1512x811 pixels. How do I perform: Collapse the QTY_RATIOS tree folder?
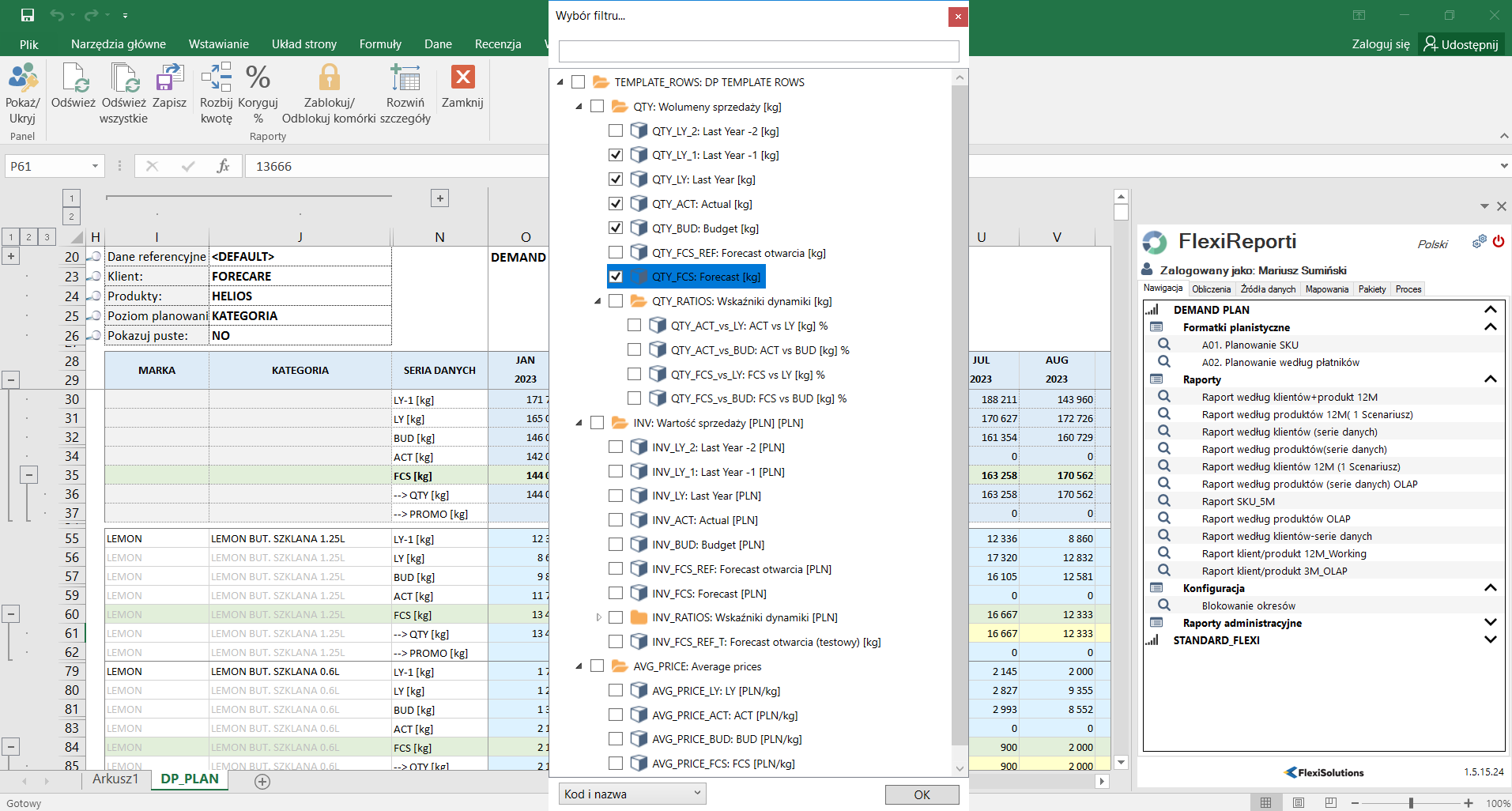pos(598,301)
